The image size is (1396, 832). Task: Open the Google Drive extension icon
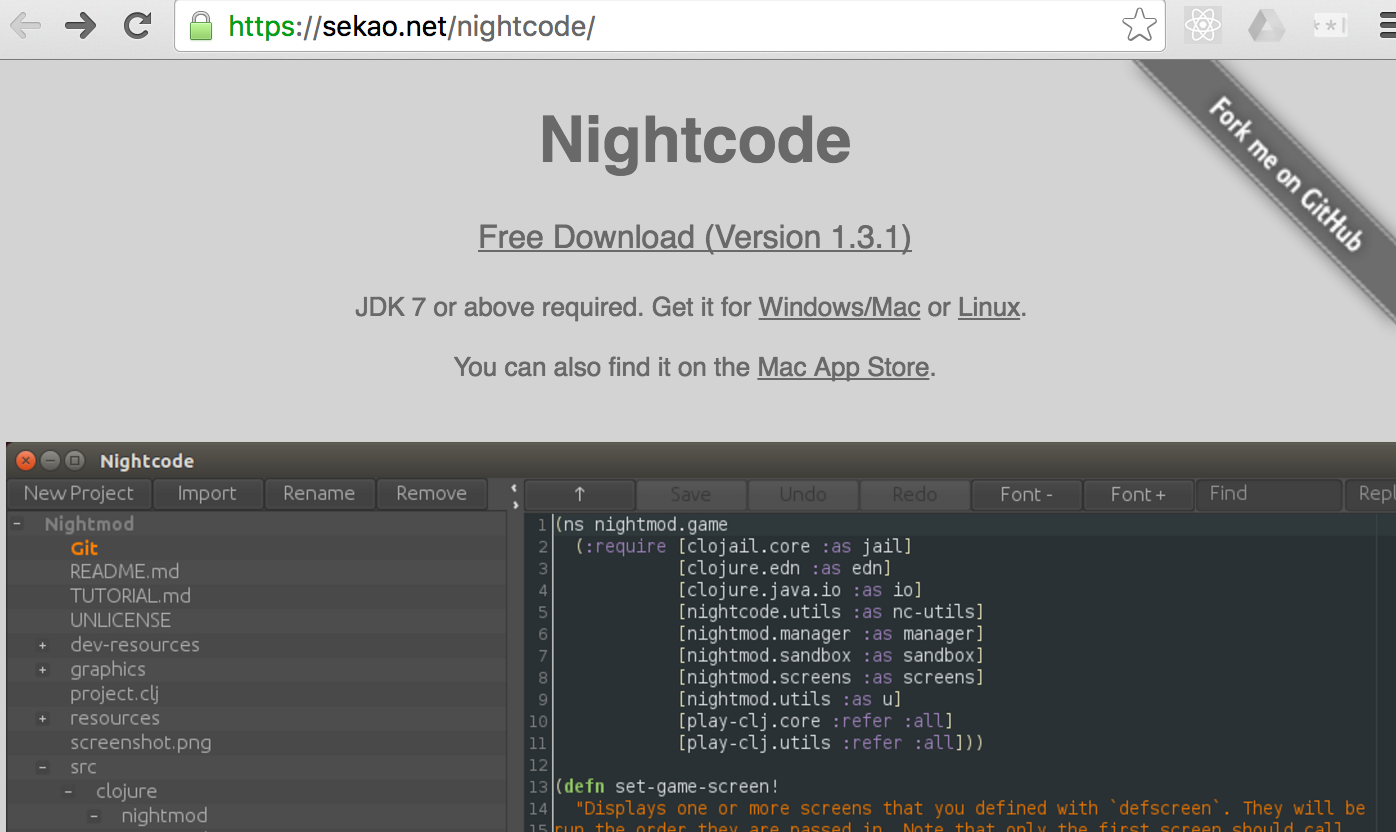click(x=1266, y=26)
